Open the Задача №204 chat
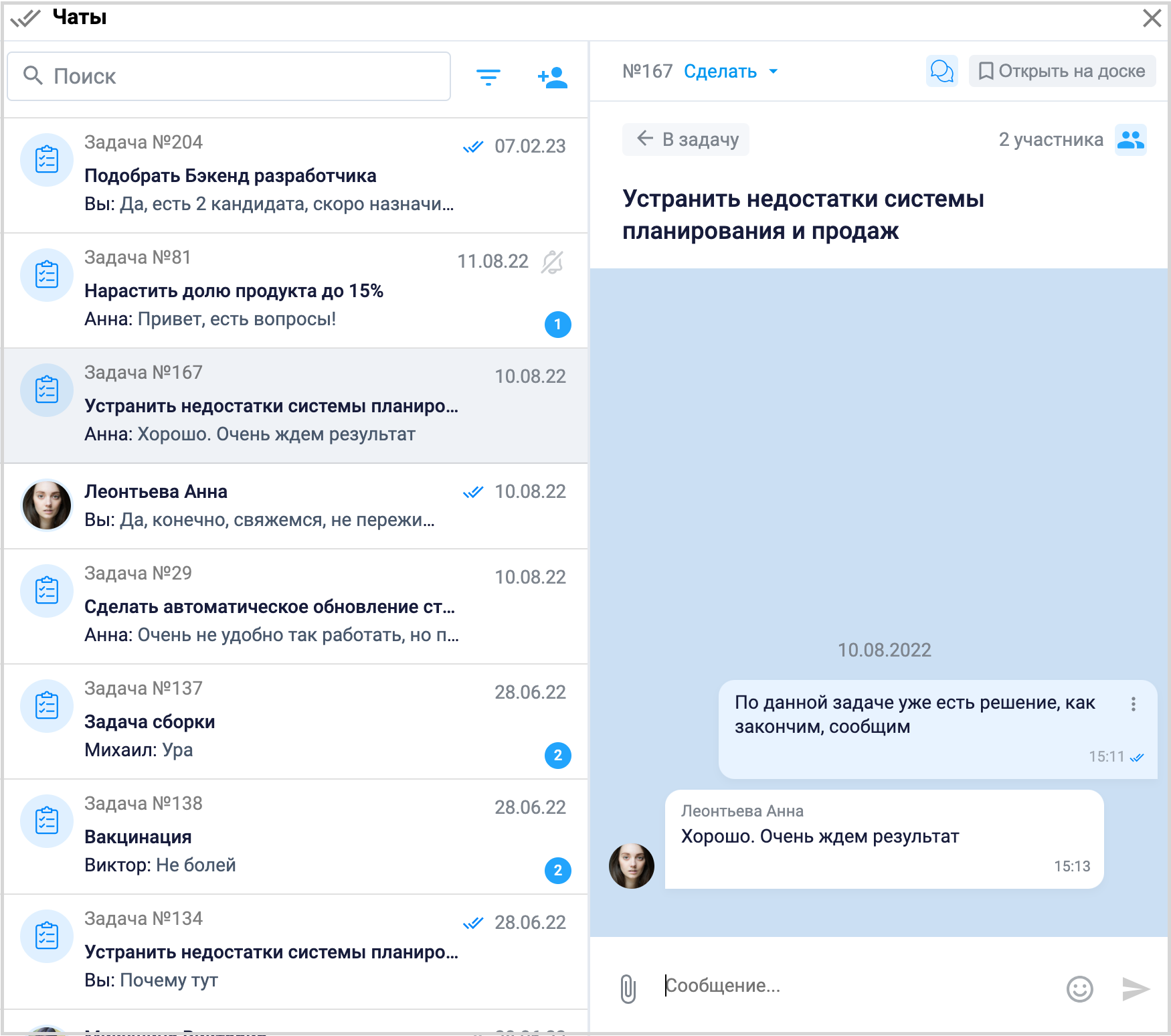 pyautogui.click(x=294, y=175)
